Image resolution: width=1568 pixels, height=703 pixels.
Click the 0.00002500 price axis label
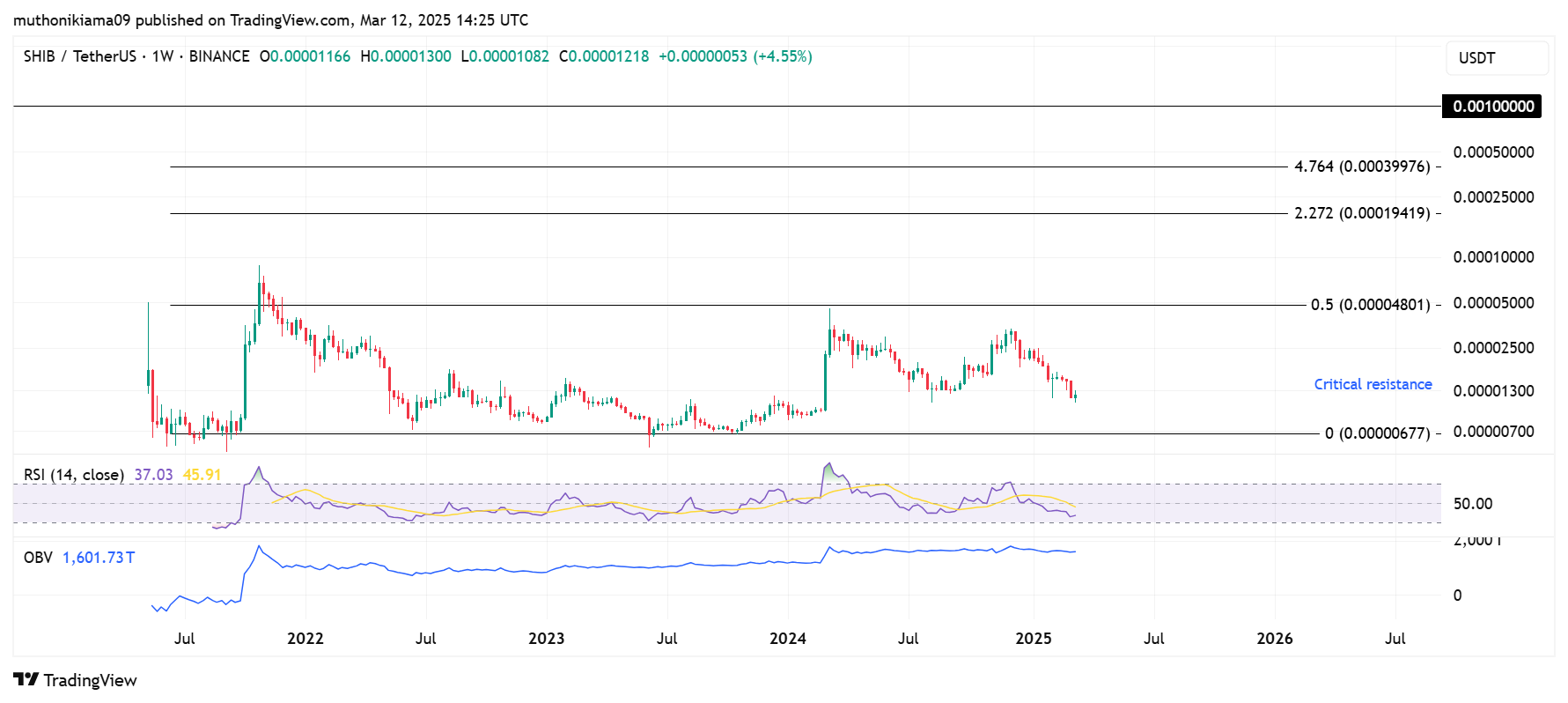tap(1493, 348)
